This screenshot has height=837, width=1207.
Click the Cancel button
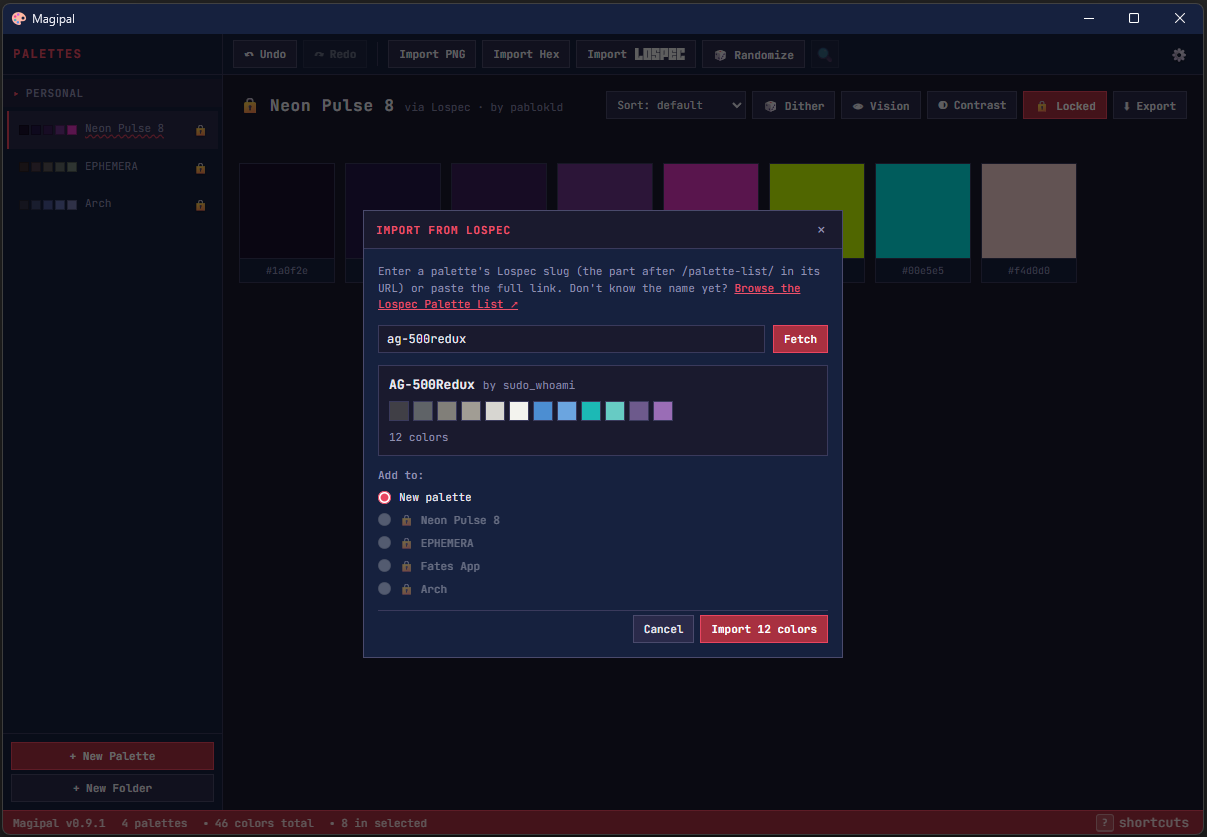click(x=663, y=629)
